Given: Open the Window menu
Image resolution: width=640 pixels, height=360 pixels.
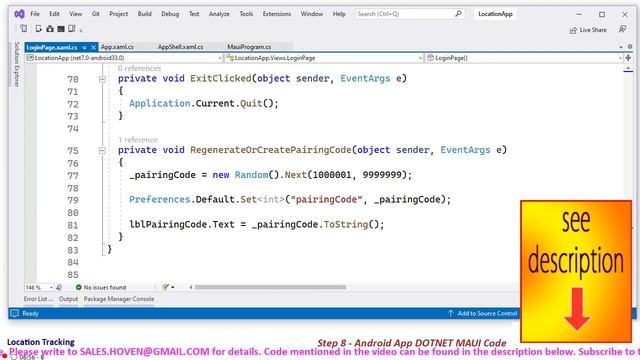Looking at the screenshot, I should [x=312, y=14].
